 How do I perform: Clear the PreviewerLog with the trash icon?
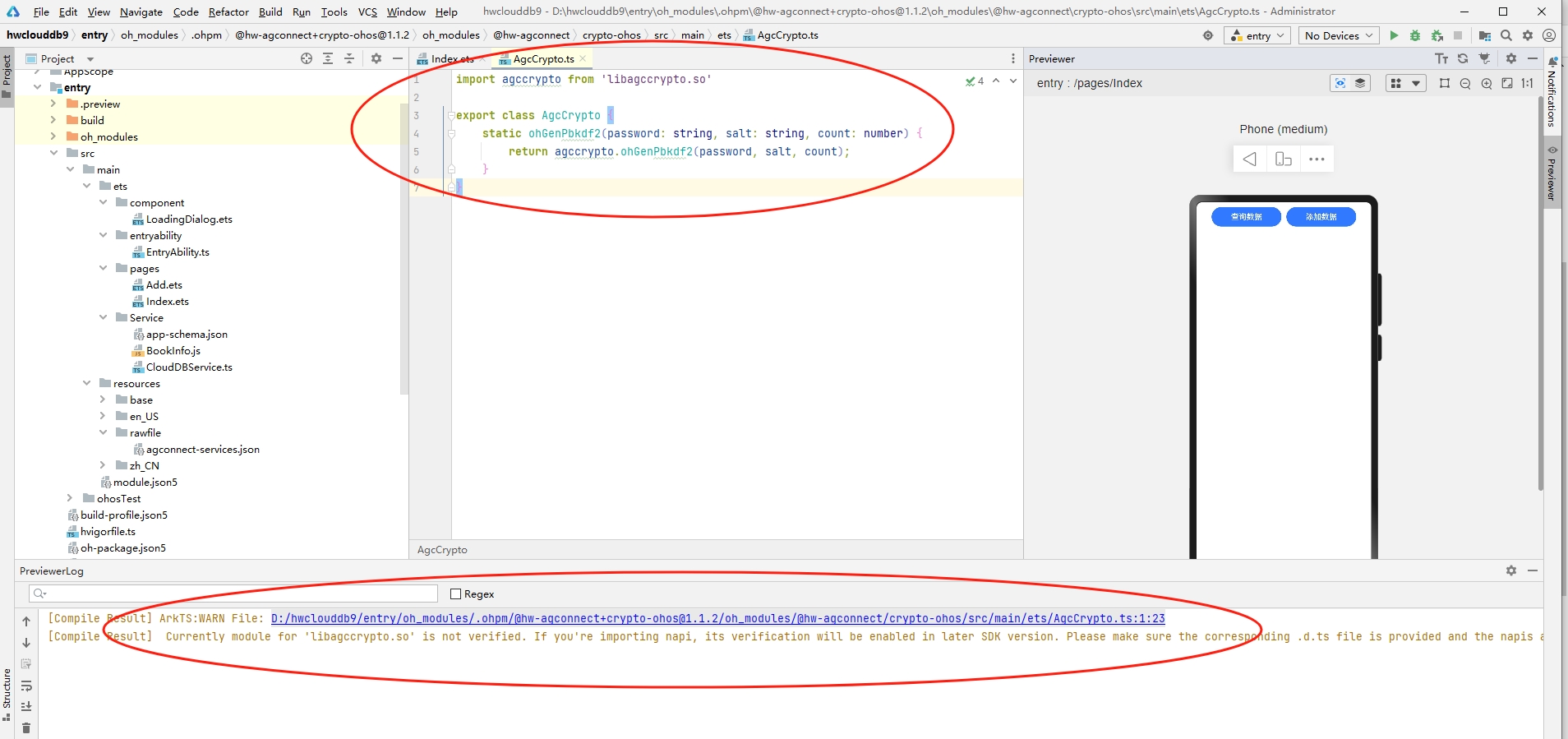point(26,727)
